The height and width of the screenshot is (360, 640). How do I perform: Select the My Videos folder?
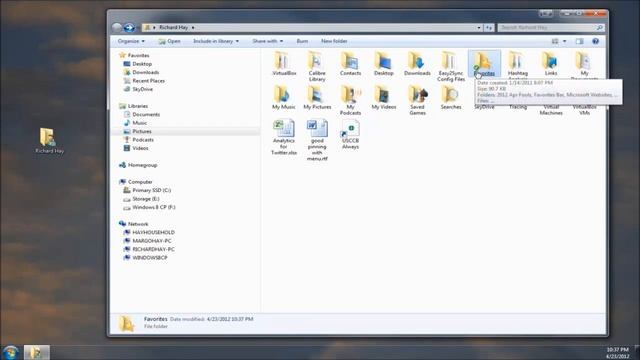click(x=384, y=98)
